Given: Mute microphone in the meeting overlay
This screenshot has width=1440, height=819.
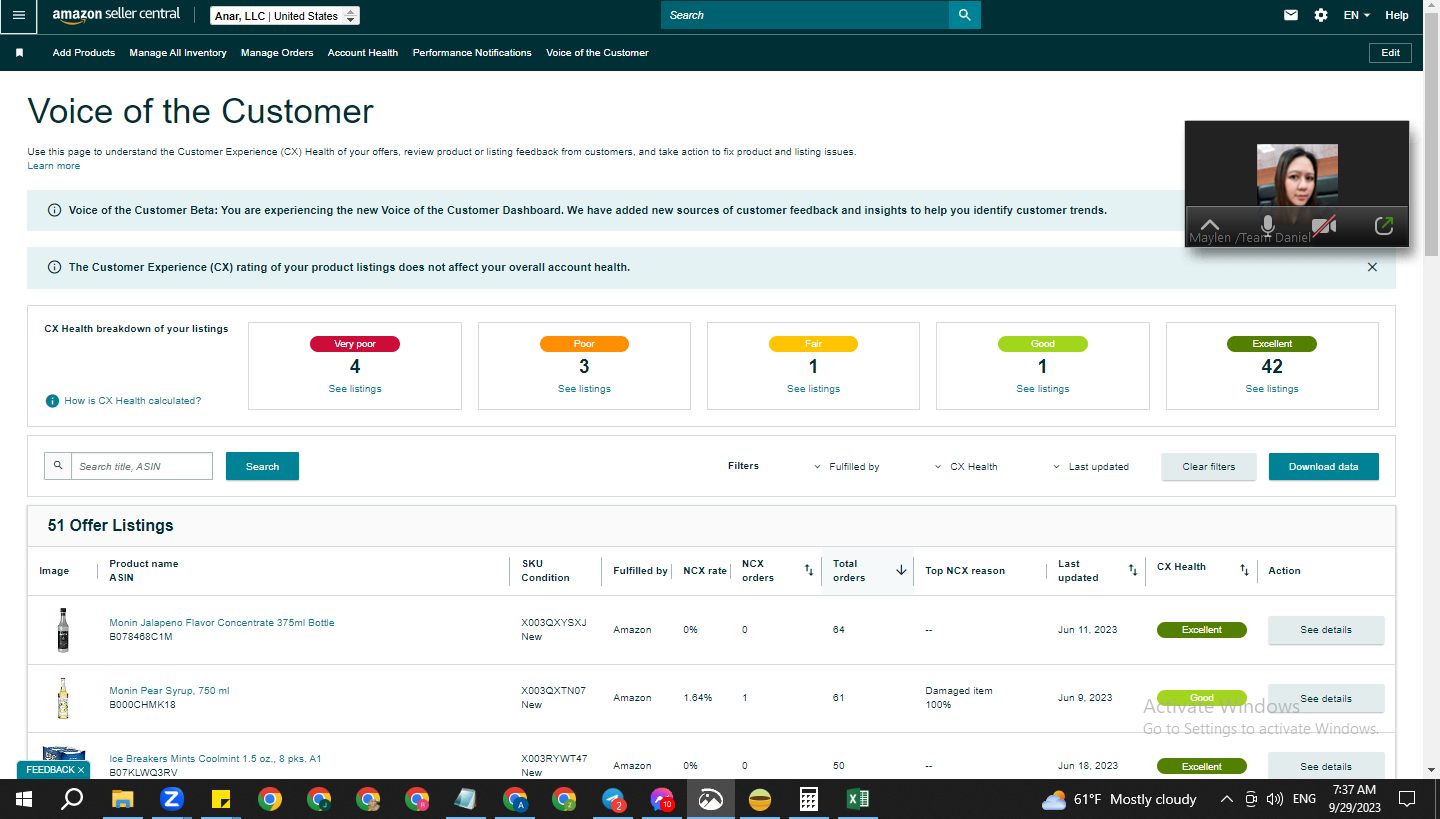Looking at the screenshot, I should [1267, 226].
